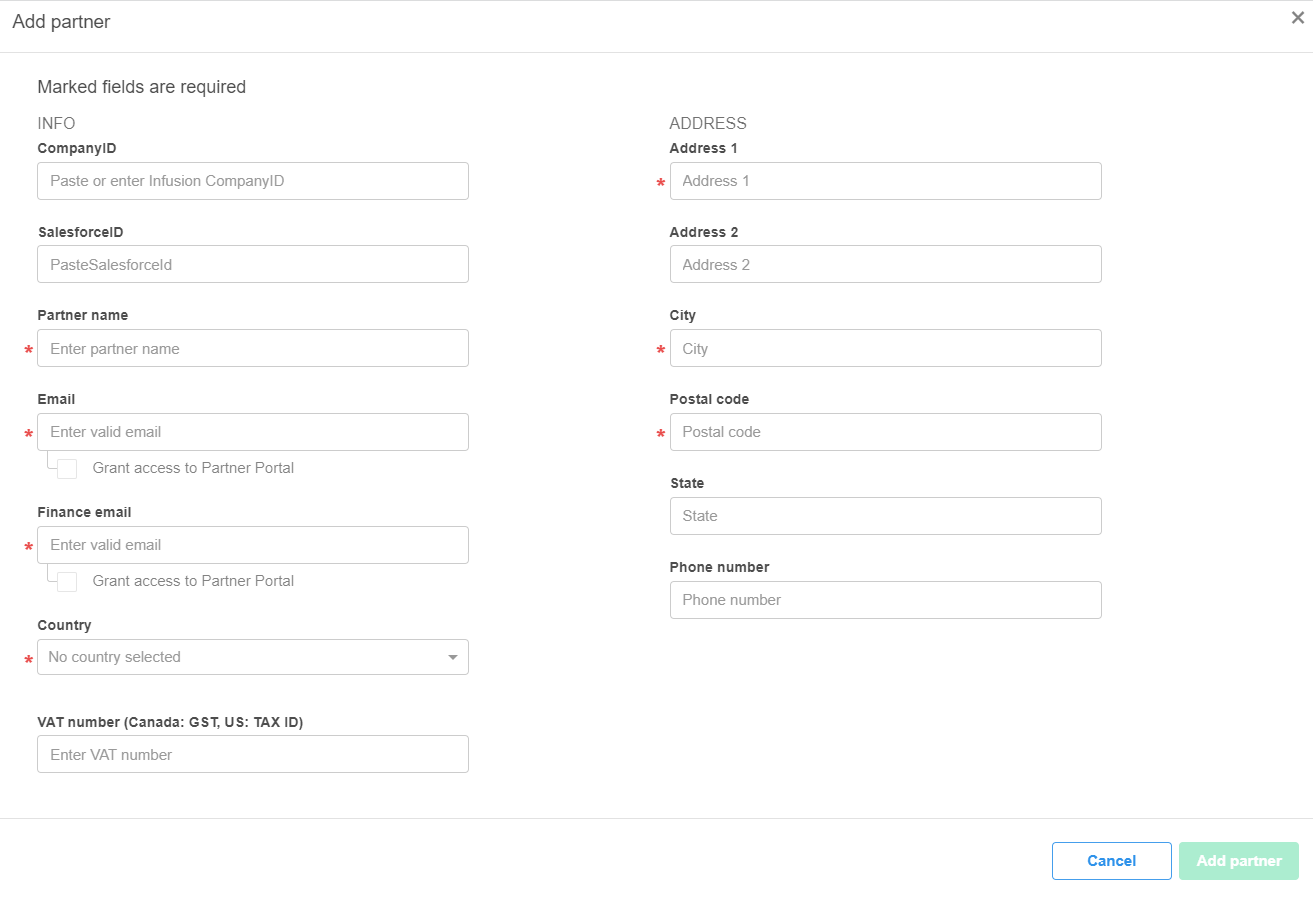This screenshot has height=898, width=1313.
Task: Focus the City input box
Action: point(885,349)
